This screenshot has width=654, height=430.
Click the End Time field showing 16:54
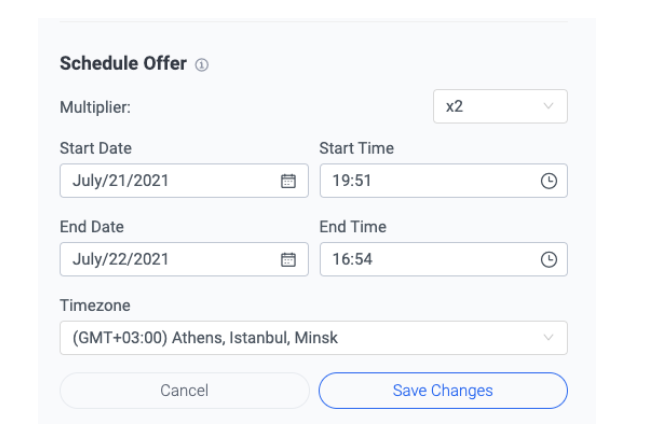click(x=444, y=259)
